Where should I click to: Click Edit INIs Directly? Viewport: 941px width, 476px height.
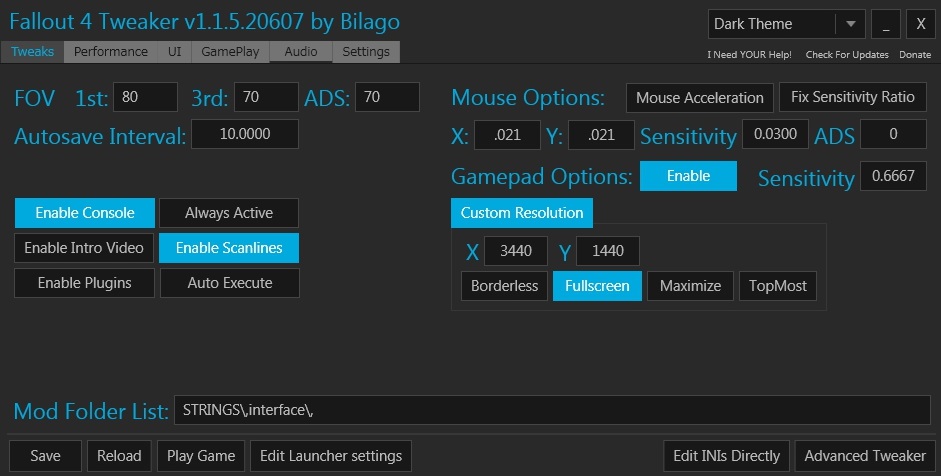point(727,456)
